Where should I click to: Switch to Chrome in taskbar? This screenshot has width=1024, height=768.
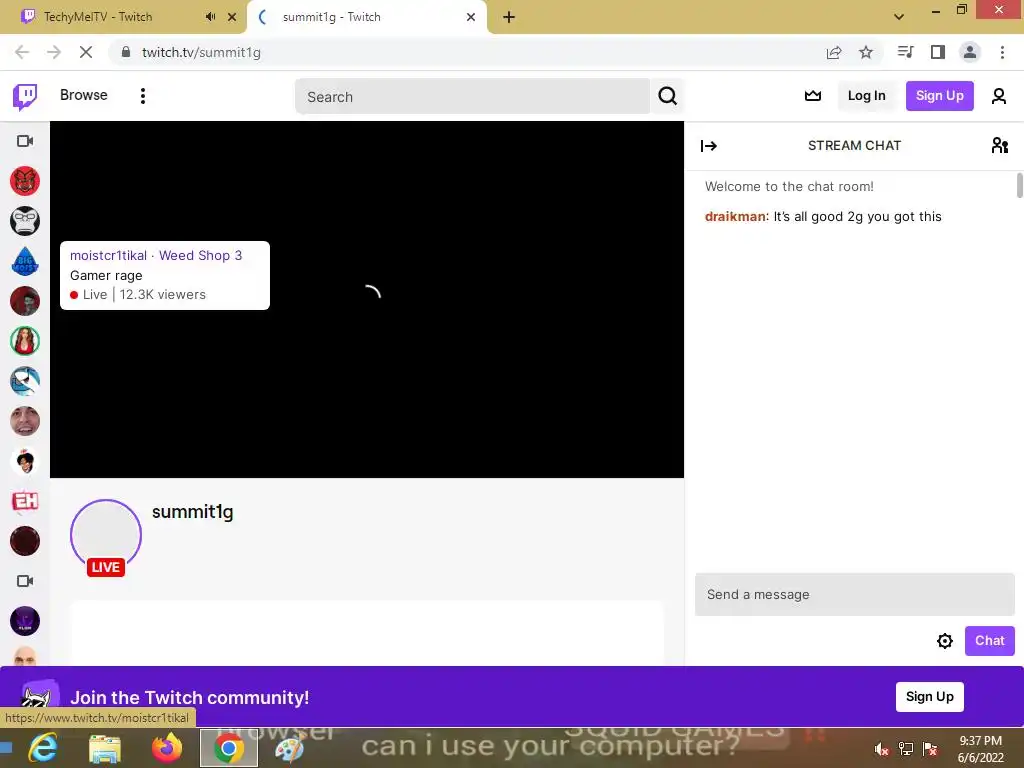click(x=229, y=748)
